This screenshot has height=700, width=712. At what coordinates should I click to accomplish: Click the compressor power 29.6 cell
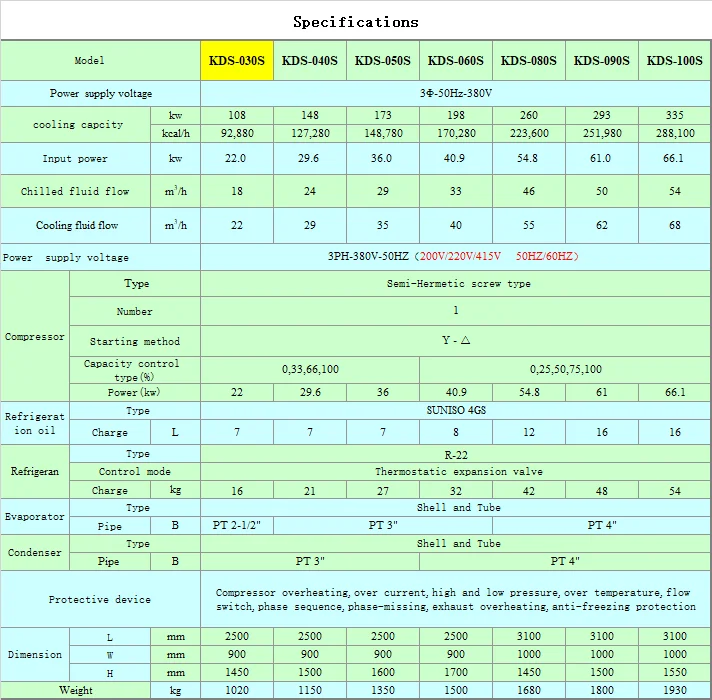point(310,392)
